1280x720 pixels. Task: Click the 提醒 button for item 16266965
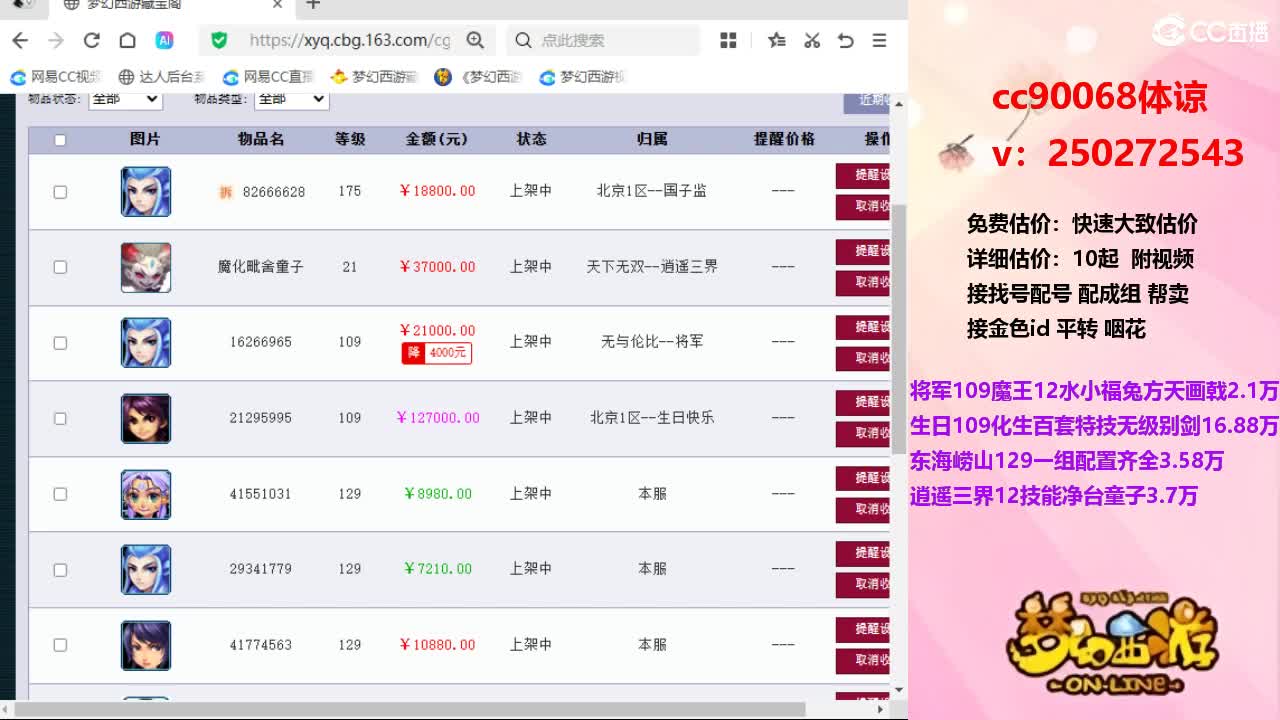[x=863, y=327]
